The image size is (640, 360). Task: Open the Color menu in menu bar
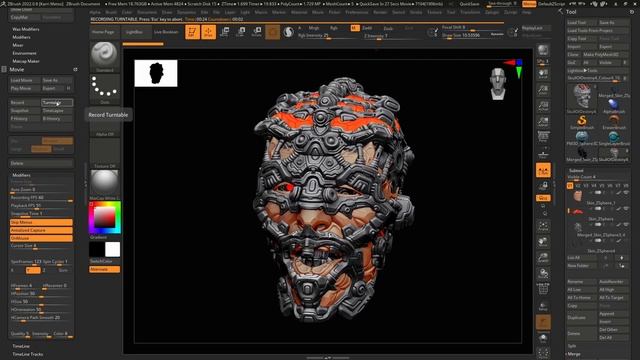click(x=127, y=12)
